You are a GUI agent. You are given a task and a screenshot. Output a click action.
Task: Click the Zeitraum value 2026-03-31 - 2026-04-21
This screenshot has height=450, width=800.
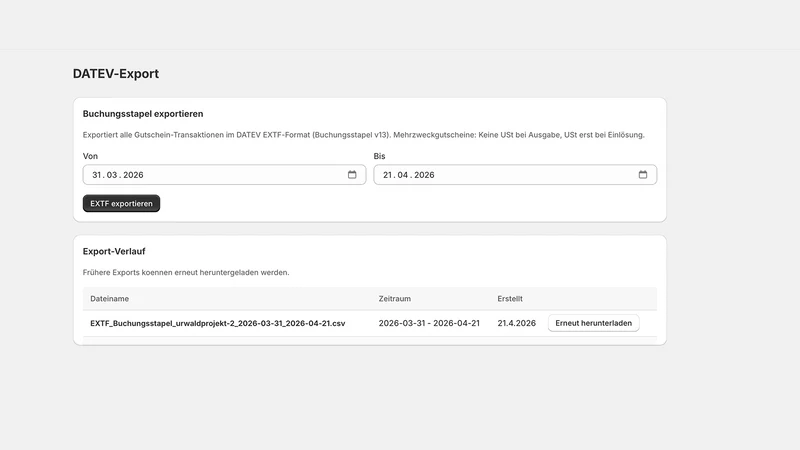(429, 323)
